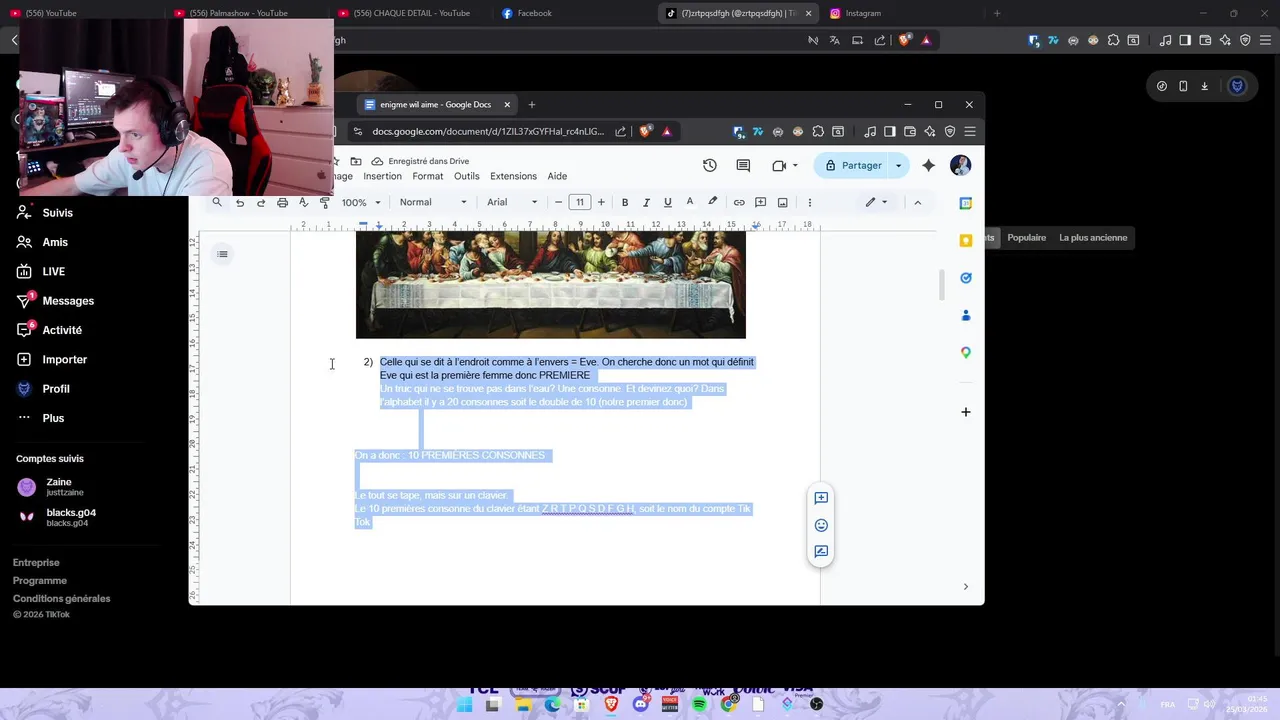The height and width of the screenshot is (720, 1280).
Task: Select La plus ancienne sort in TikTok
Action: (x=1093, y=238)
